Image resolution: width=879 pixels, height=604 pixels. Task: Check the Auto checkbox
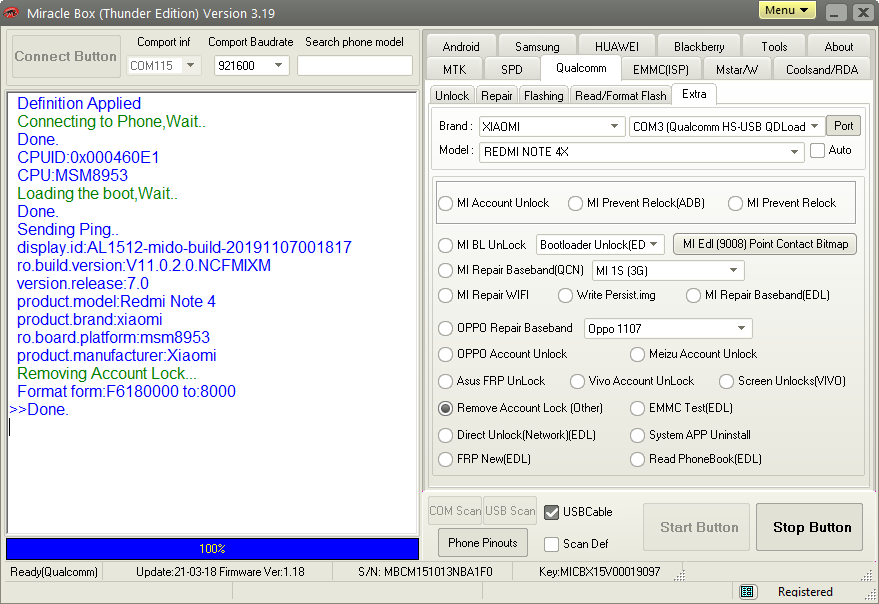point(817,150)
